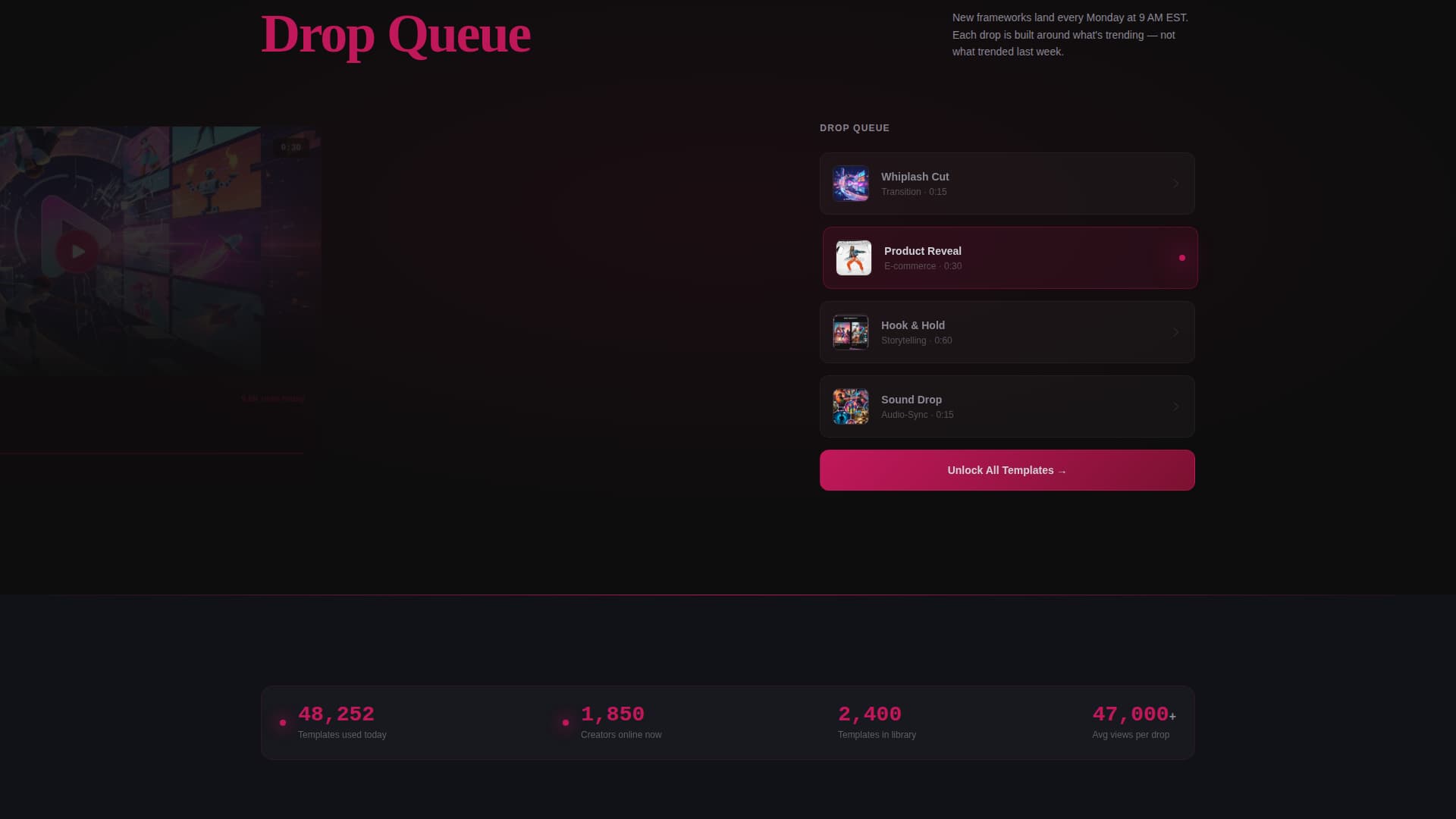
Task: Click the Hook & Hold thumbnail icon
Action: point(851,332)
